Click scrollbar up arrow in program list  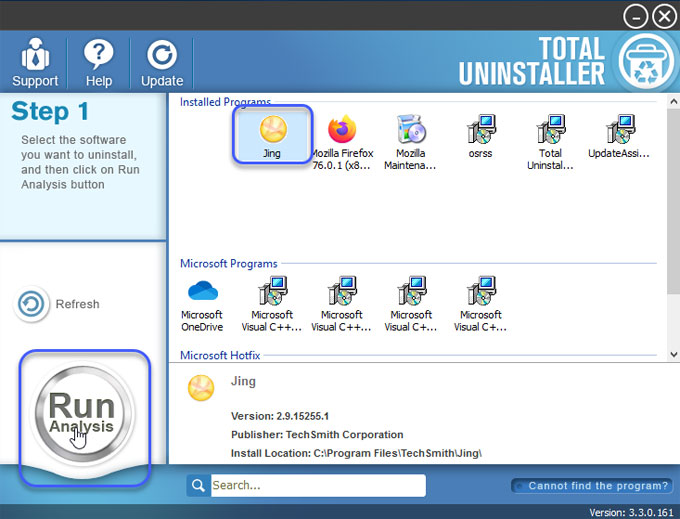[673, 101]
